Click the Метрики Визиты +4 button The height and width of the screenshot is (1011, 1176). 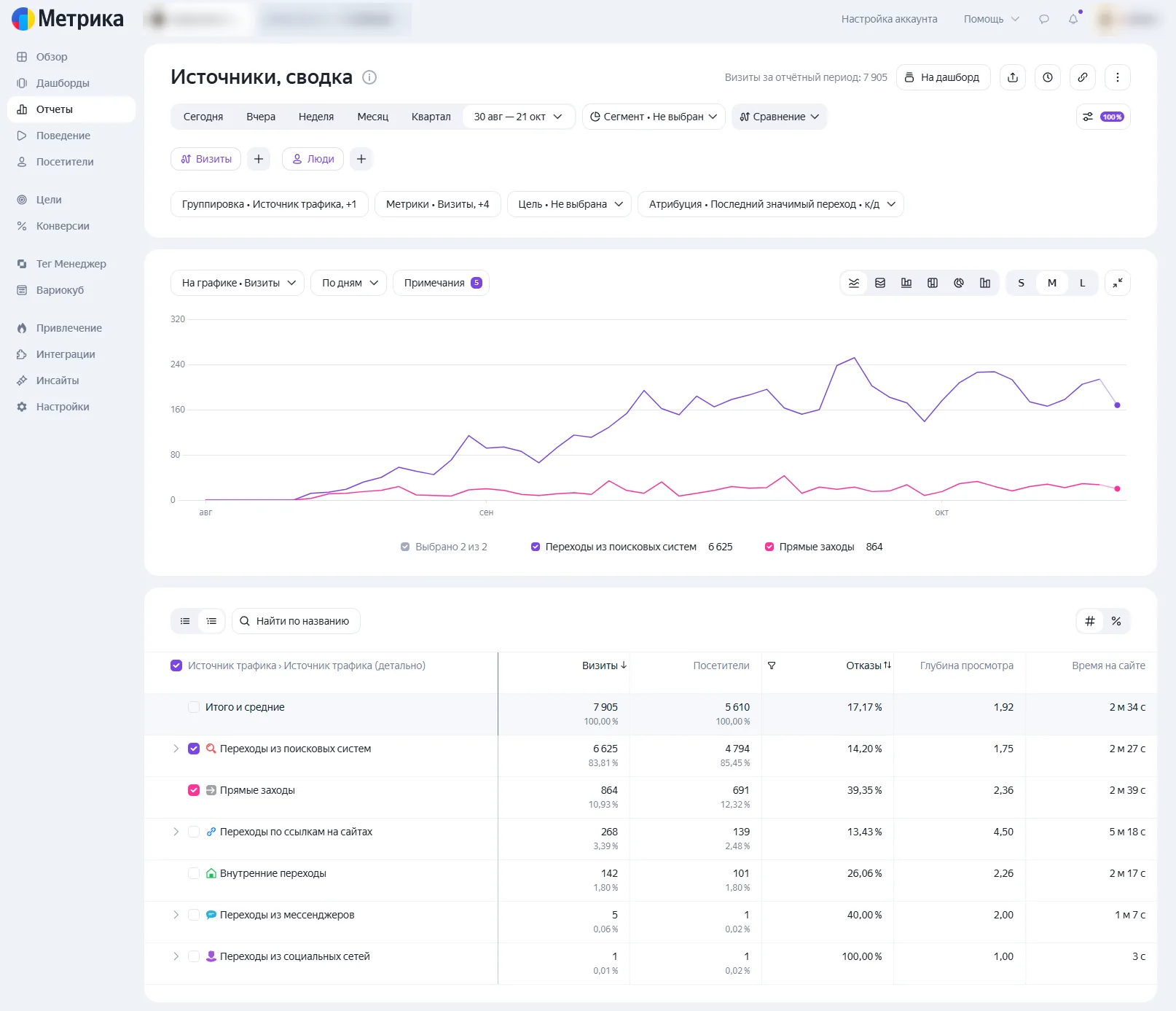coord(438,204)
